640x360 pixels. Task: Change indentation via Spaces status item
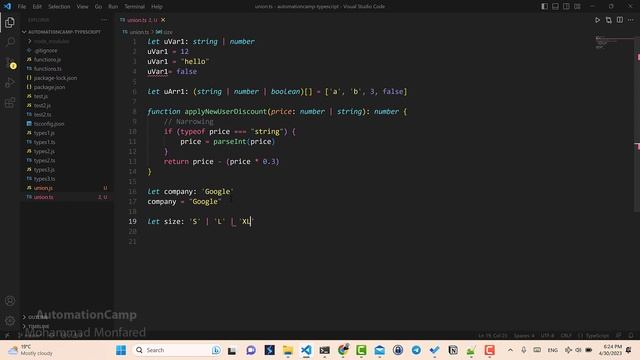click(524, 336)
